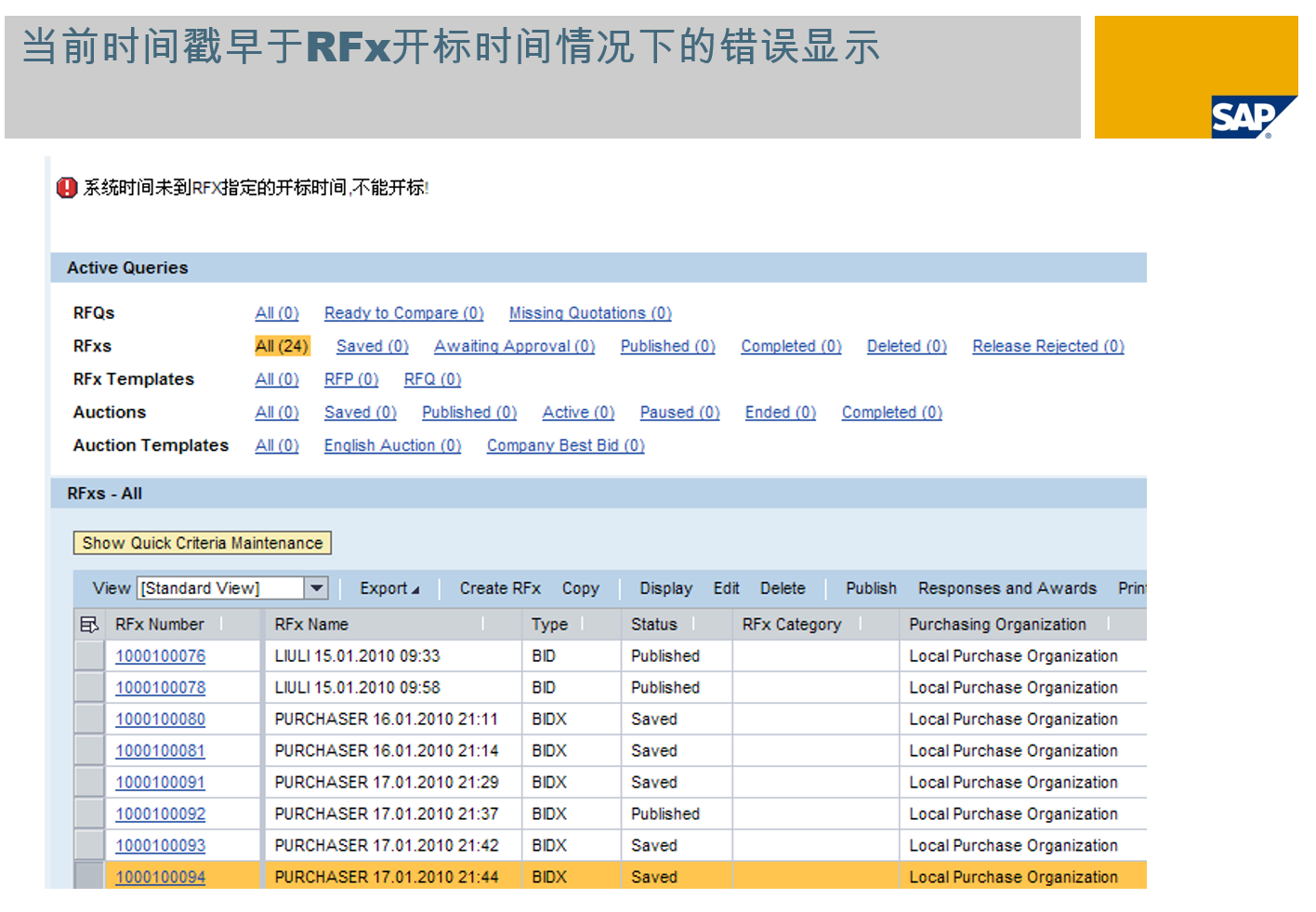Open Auctions Completed (0) query

tap(892, 412)
